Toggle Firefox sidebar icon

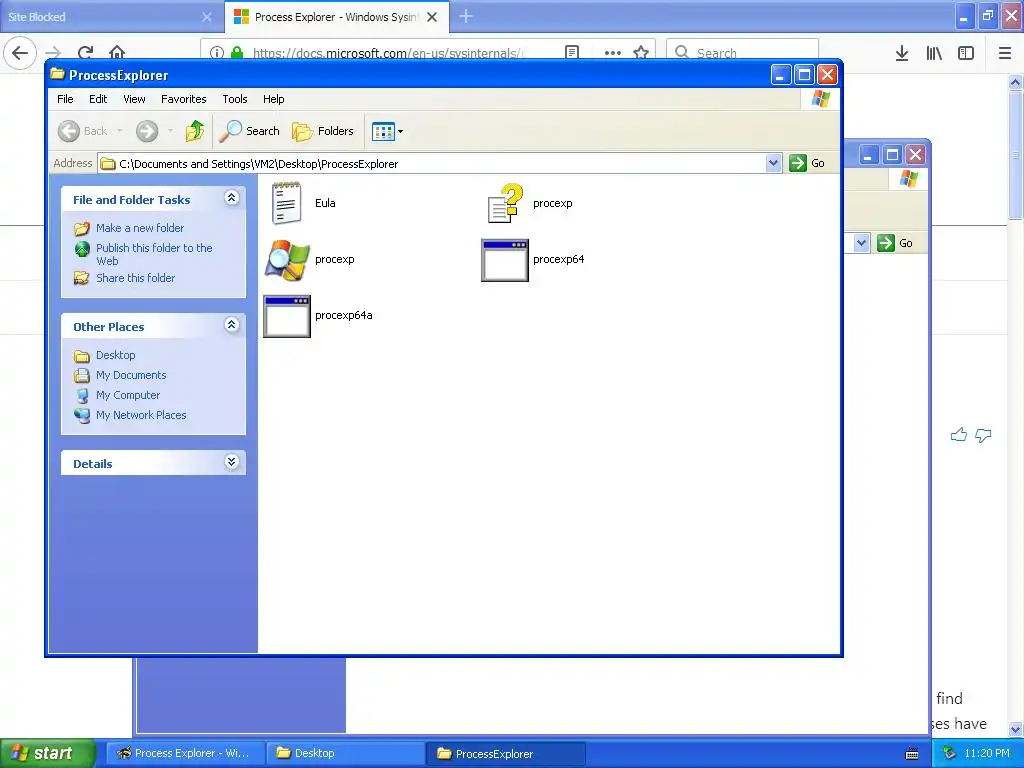pyautogui.click(x=966, y=54)
